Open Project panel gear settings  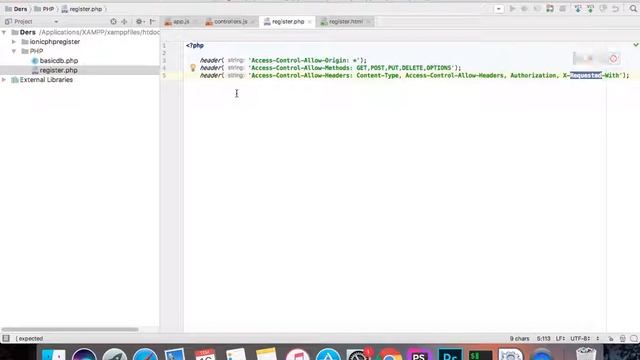(x=139, y=22)
